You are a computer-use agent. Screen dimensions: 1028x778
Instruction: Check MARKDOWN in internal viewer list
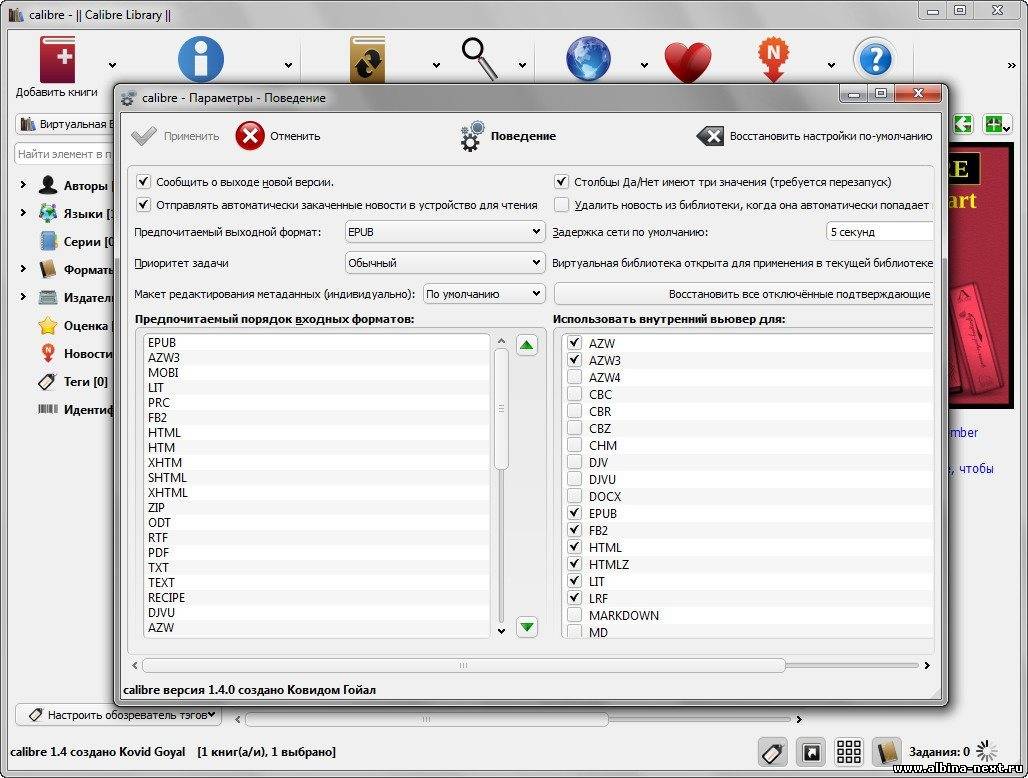coord(574,615)
